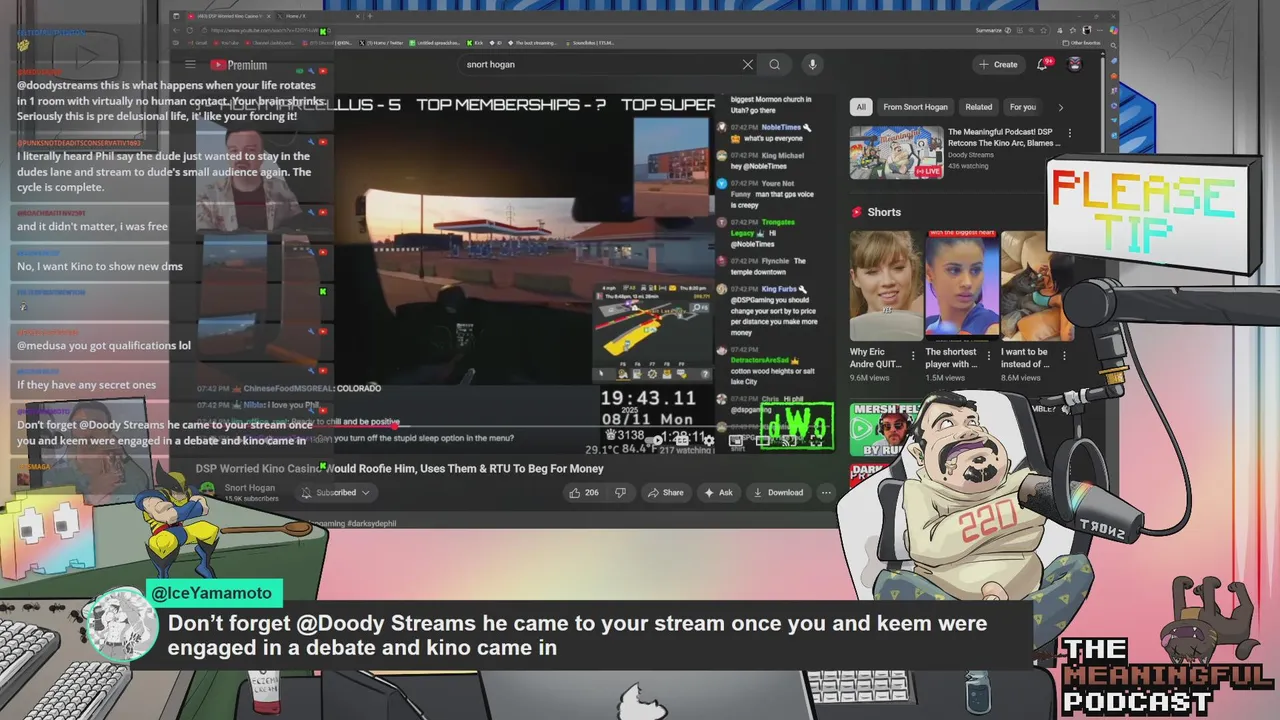This screenshot has width=1280, height=720.
Task: Start voice search with the microphone
Action: click(812, 65)
